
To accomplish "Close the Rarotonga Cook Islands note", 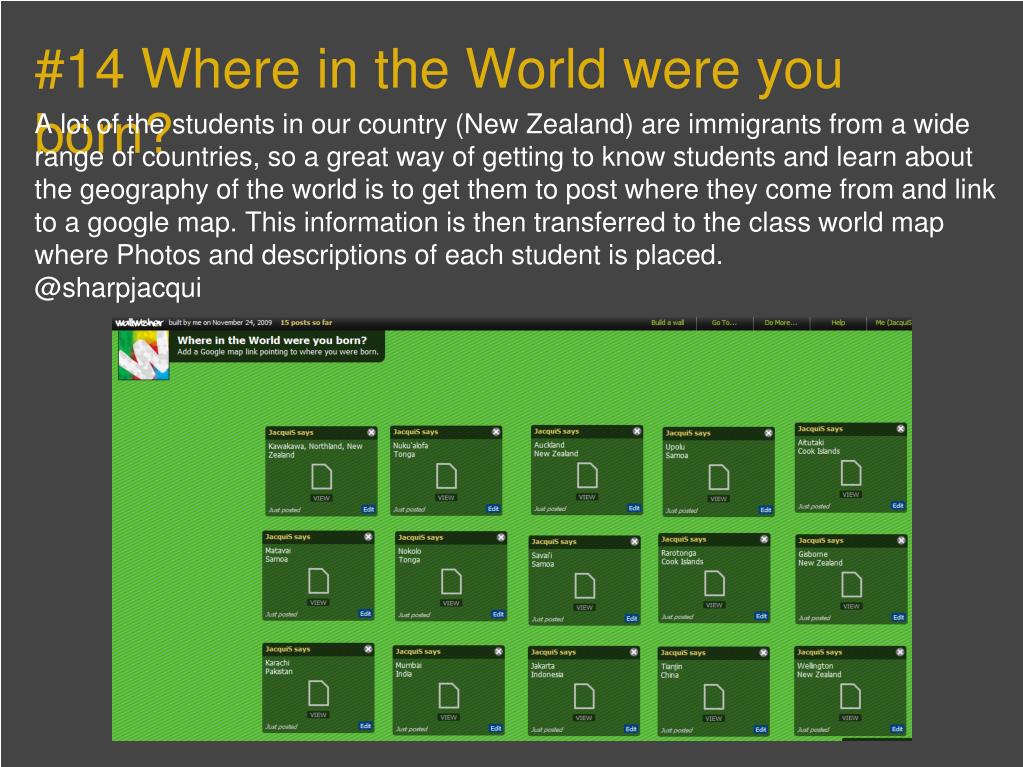I will (764, 539).
